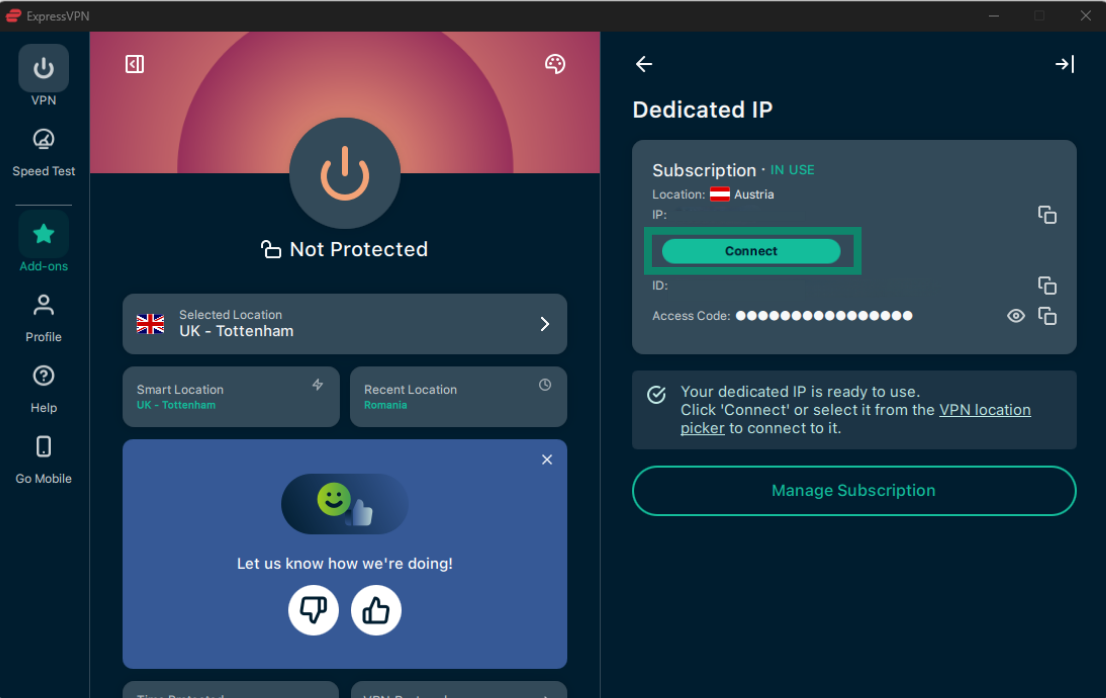
Task: Copy the subscription ID
Action: coord(1047,286)
